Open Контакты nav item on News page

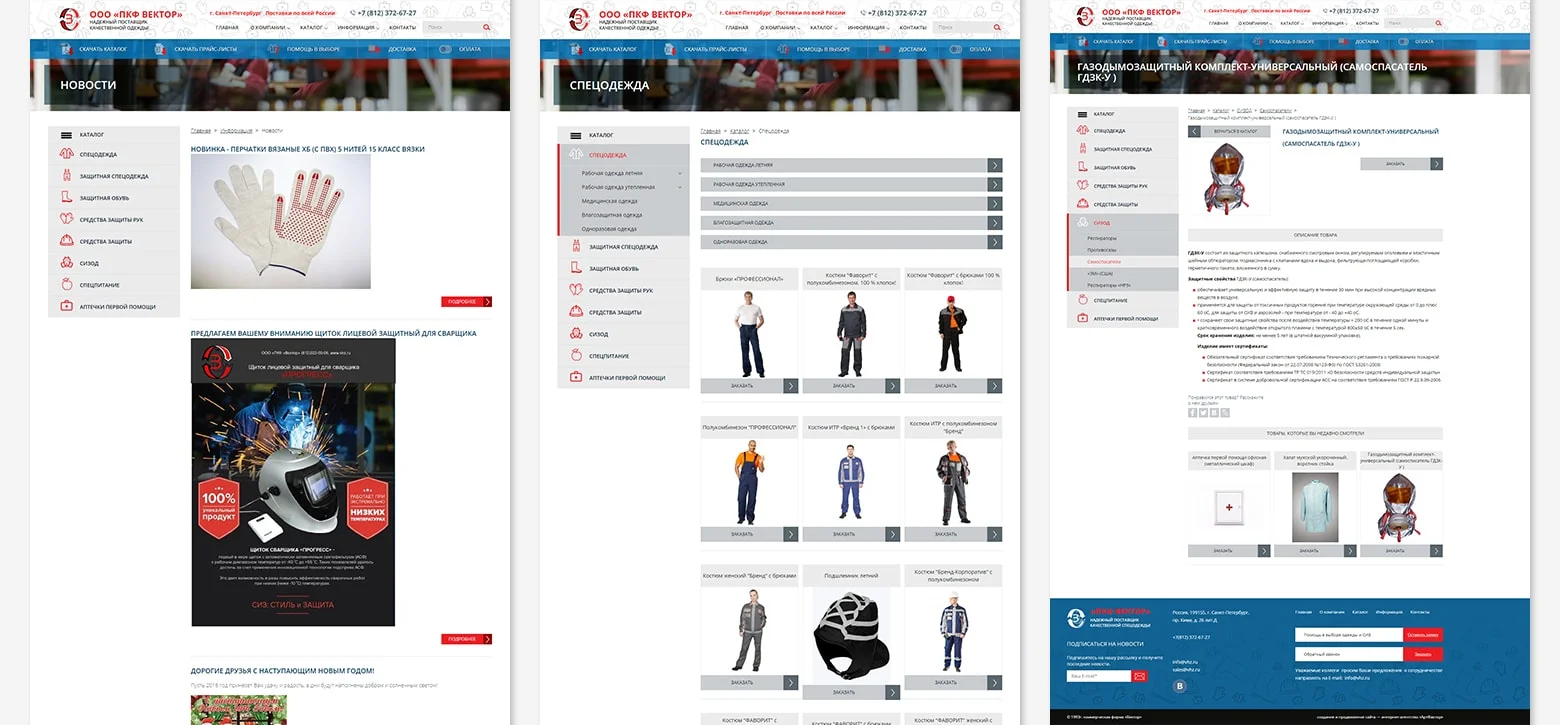pyautogui.click(x=402, y=27)
